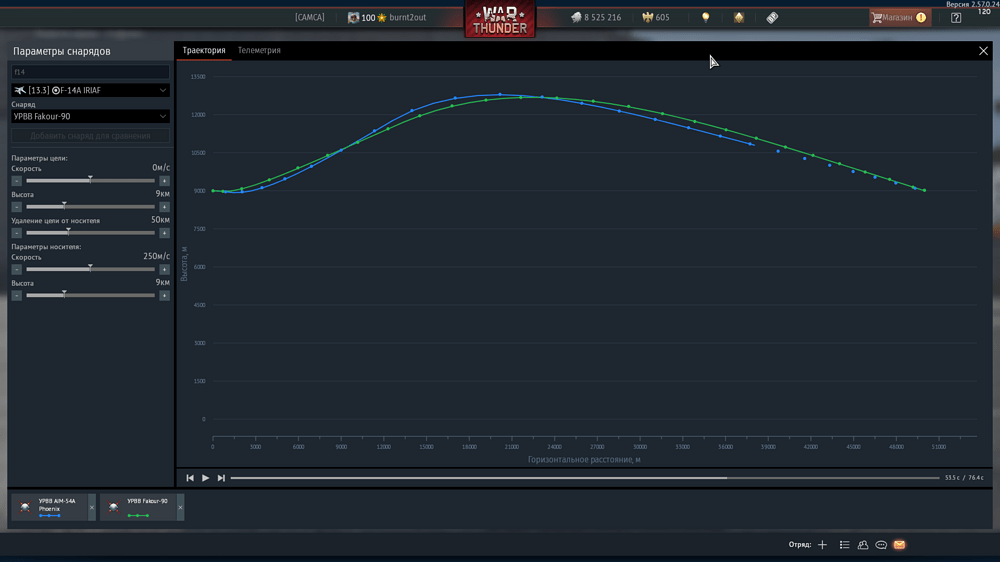The image size is (1000, 562).
Task: Adjust the carrier Высота slider
Action: [91, 295]
